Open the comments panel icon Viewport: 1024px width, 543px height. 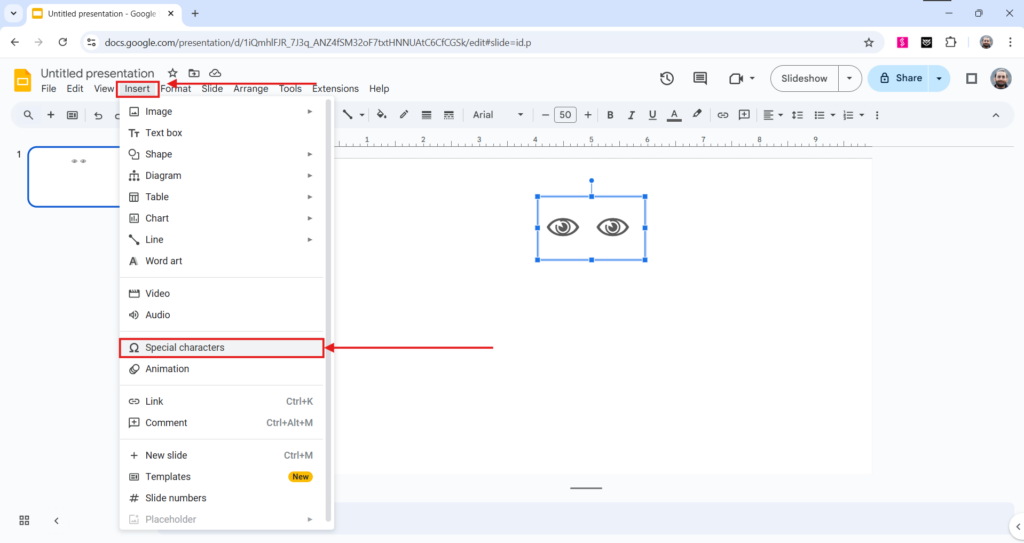pyautogui.click(x=700, y=78)
